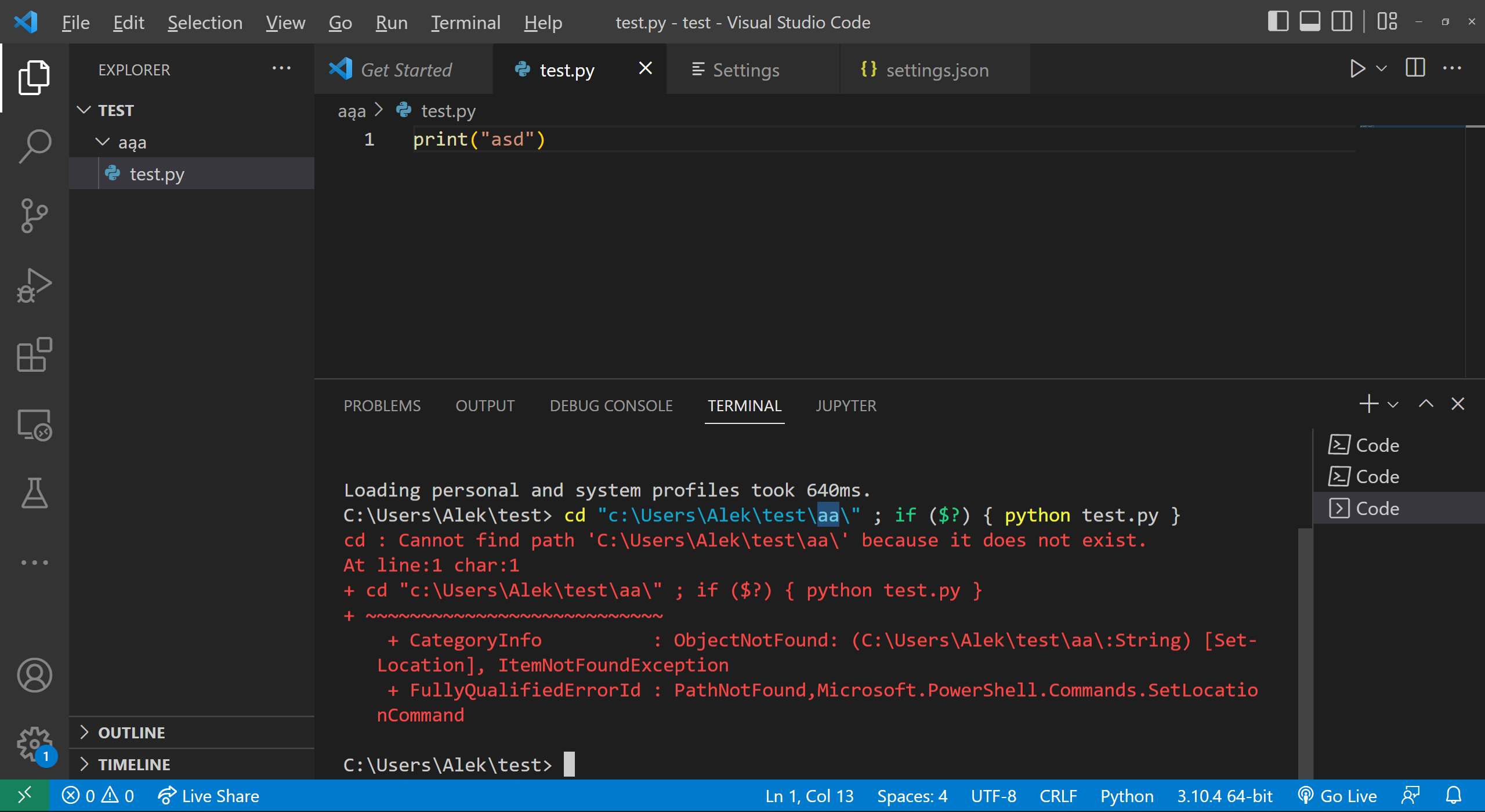Image resolution: width=1485 pixels, height=812 pixels.
Task: Change encoding via UTF-8
Action: pos(993,796)
